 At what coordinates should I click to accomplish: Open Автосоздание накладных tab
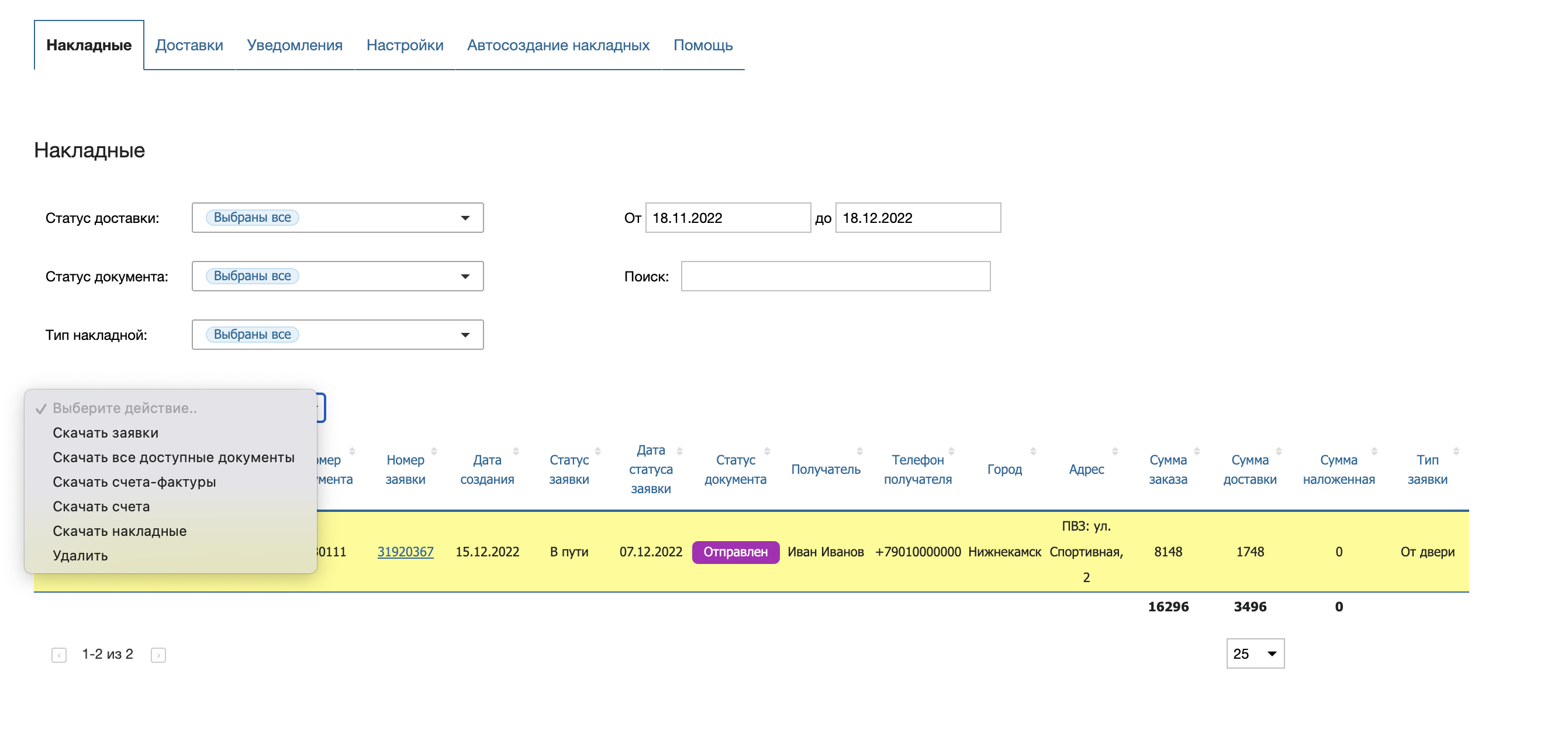[558, 45]
